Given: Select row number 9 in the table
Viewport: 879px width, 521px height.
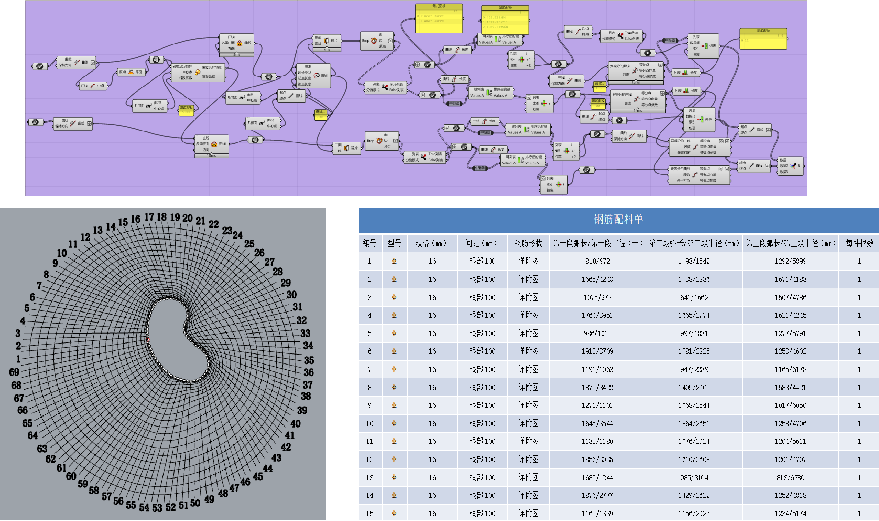Looking at the screenshot, I should pyautogui.click(x=369, y=405).
